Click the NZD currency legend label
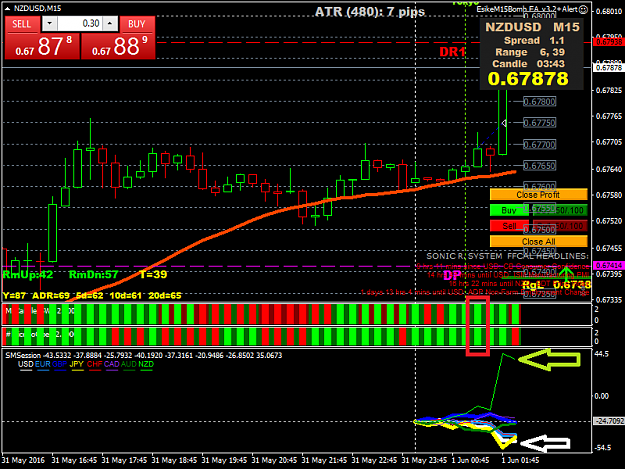Image resolution: width=625 pixels, height=469 pixels. pyautogui.click(x=146, y=364)
